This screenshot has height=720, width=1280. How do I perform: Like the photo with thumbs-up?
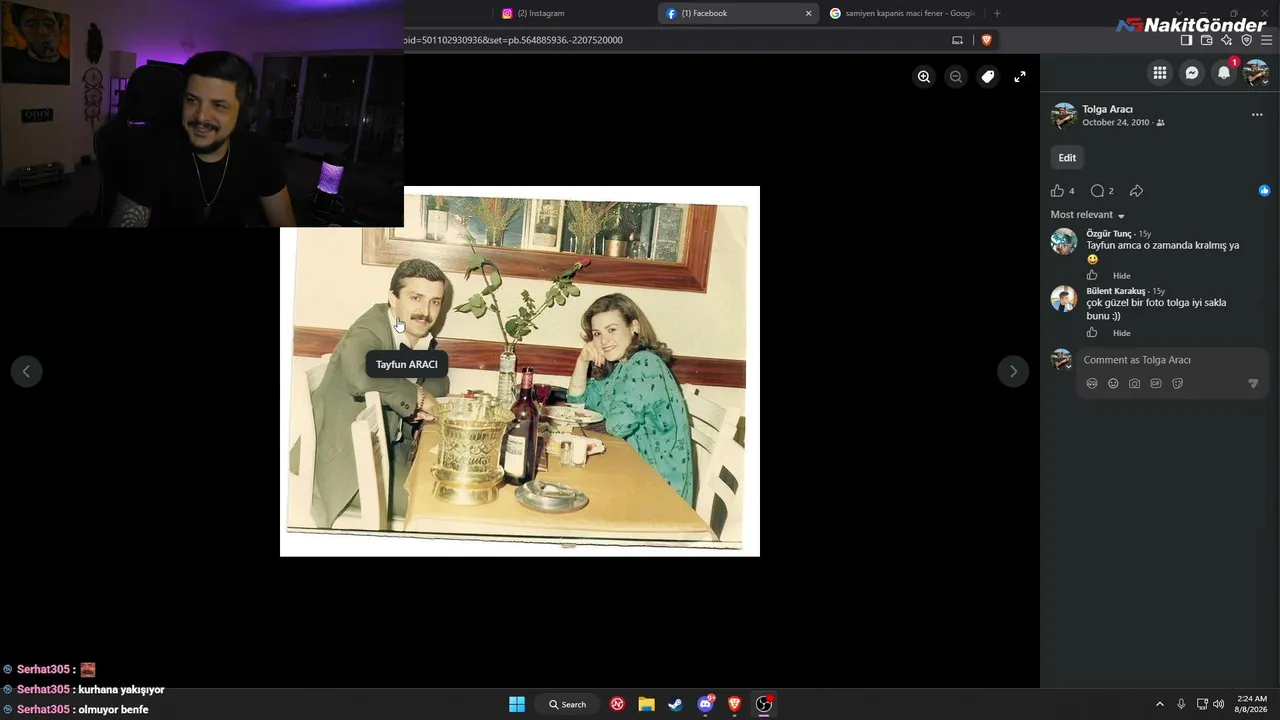pyautogui.click(x=1058, y=191)
